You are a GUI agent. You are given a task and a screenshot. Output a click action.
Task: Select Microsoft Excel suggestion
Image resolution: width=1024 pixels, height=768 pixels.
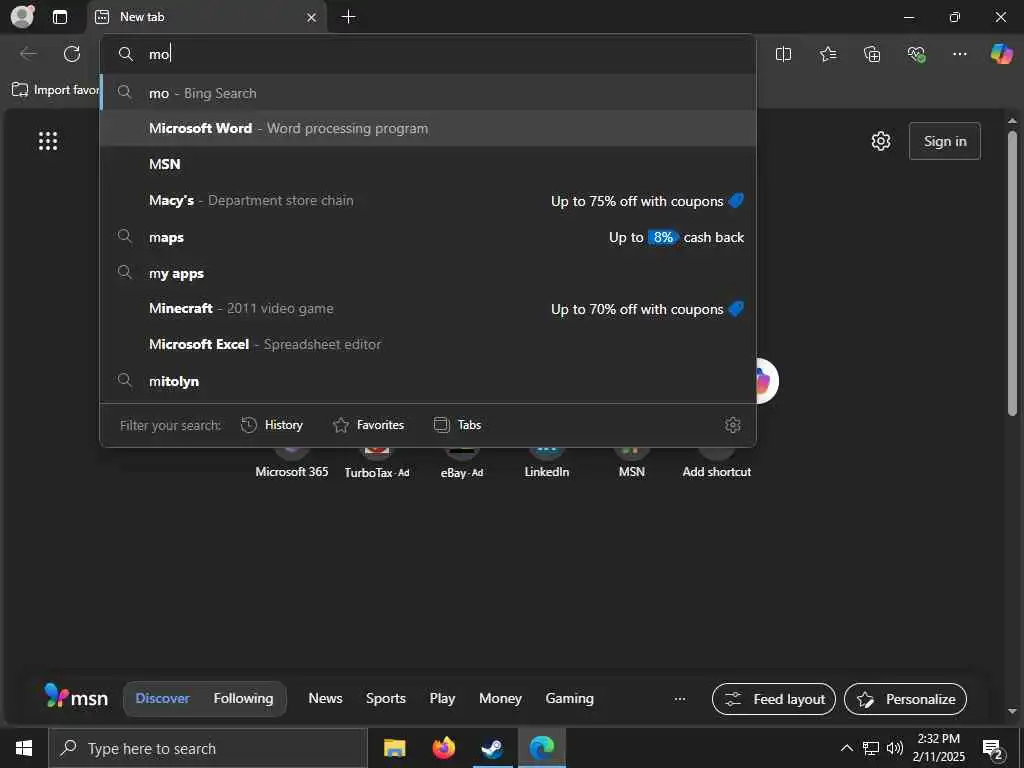tap(428, 344)
